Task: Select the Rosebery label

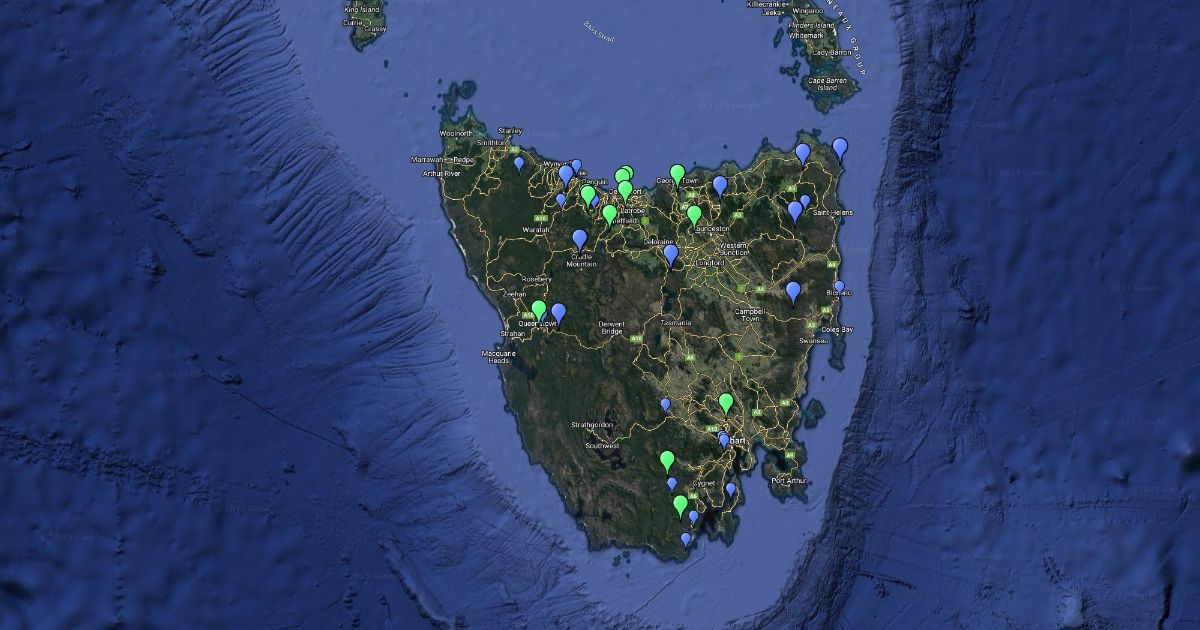Action: click(x=535, y=279)
